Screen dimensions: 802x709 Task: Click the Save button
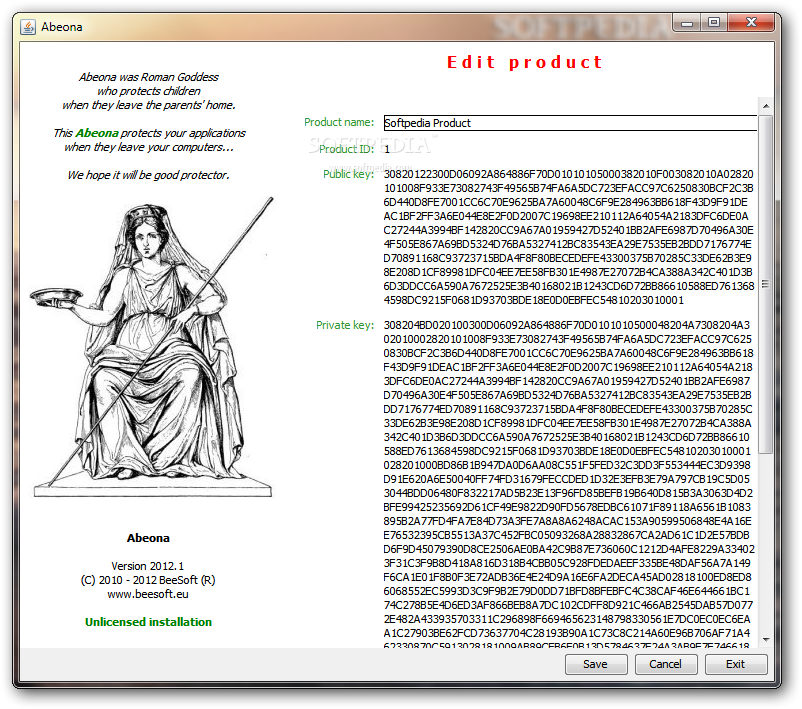(596, 664)
